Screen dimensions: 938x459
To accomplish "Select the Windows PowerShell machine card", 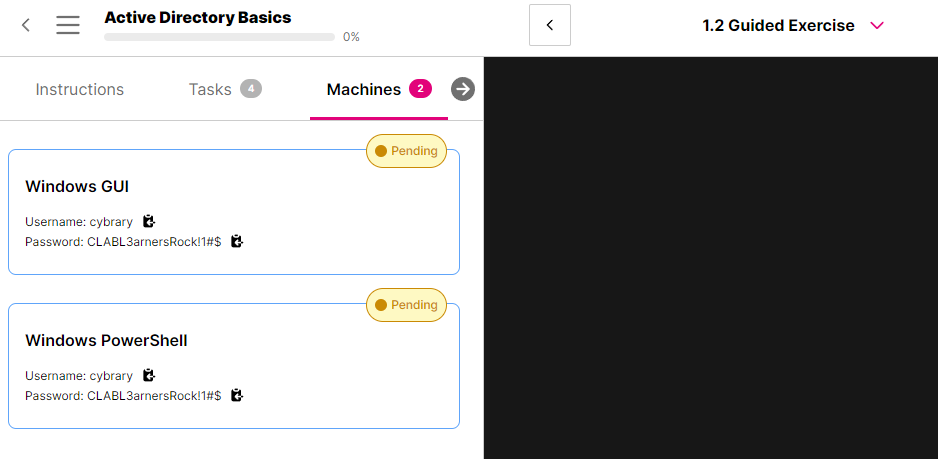I will click(234, 366).
